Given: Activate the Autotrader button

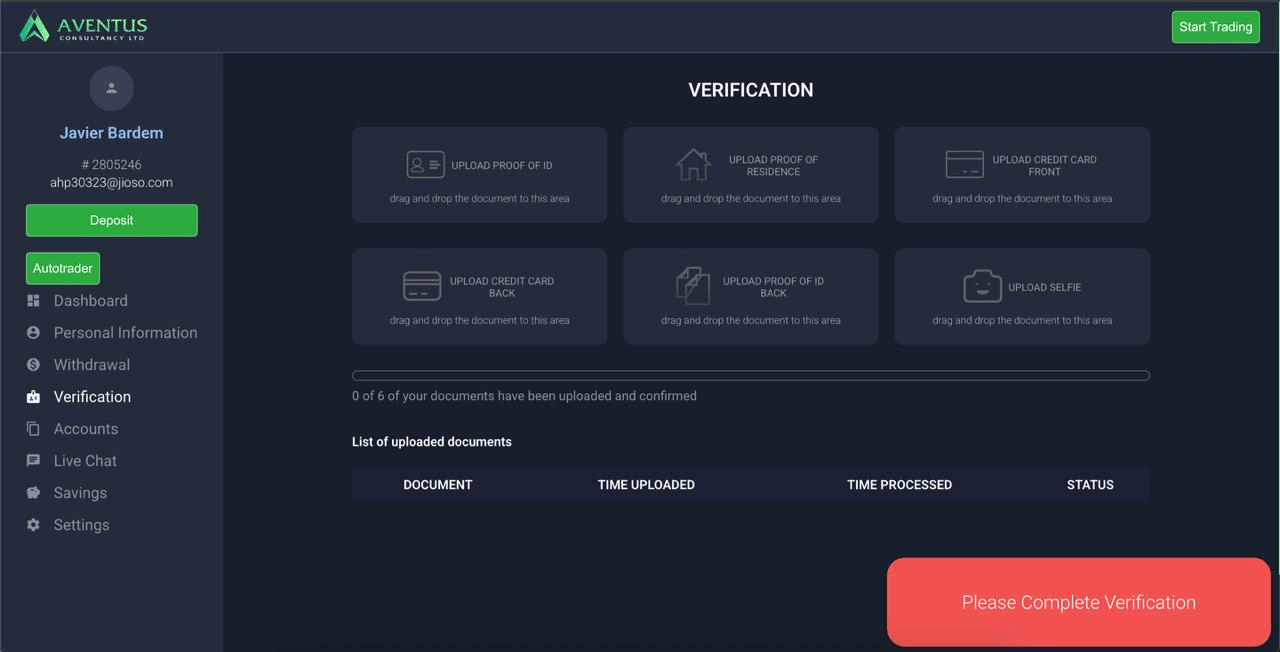Looking at the screenshot, I should 62,268.
